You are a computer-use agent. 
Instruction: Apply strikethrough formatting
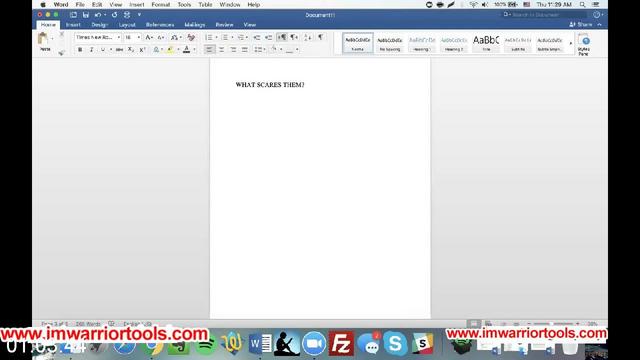point(119,50)
